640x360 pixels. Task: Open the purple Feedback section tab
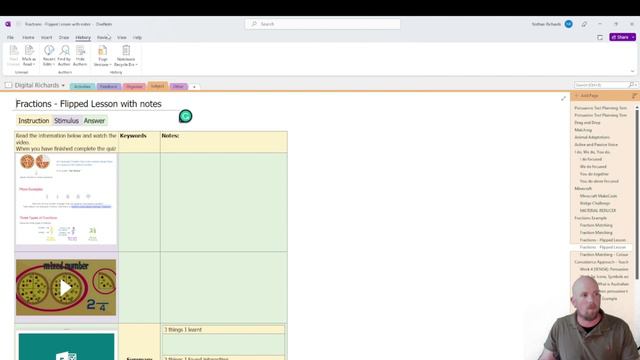coord(109,87)
